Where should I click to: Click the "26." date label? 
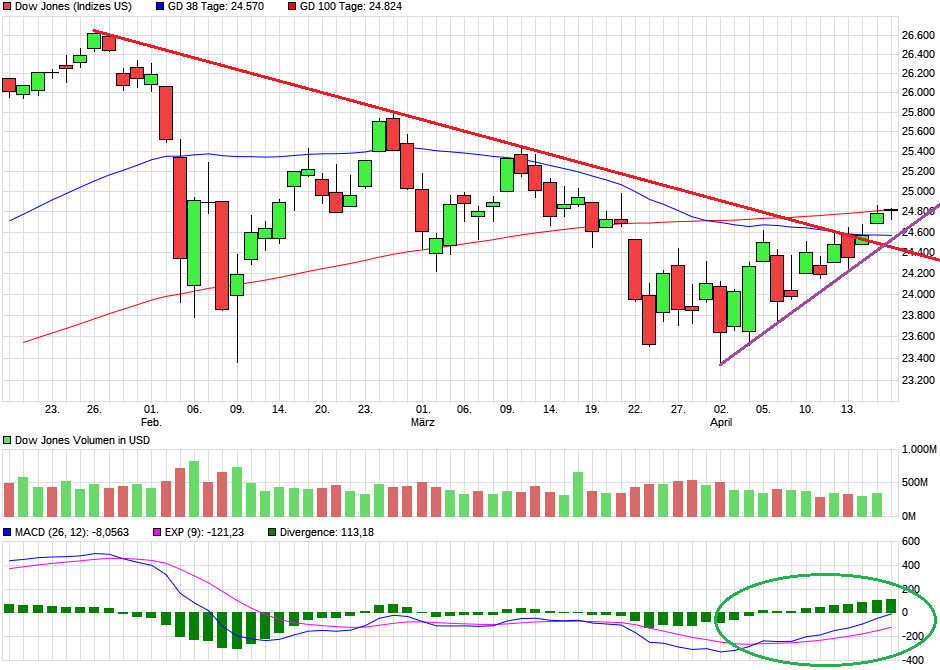(94, 409)
